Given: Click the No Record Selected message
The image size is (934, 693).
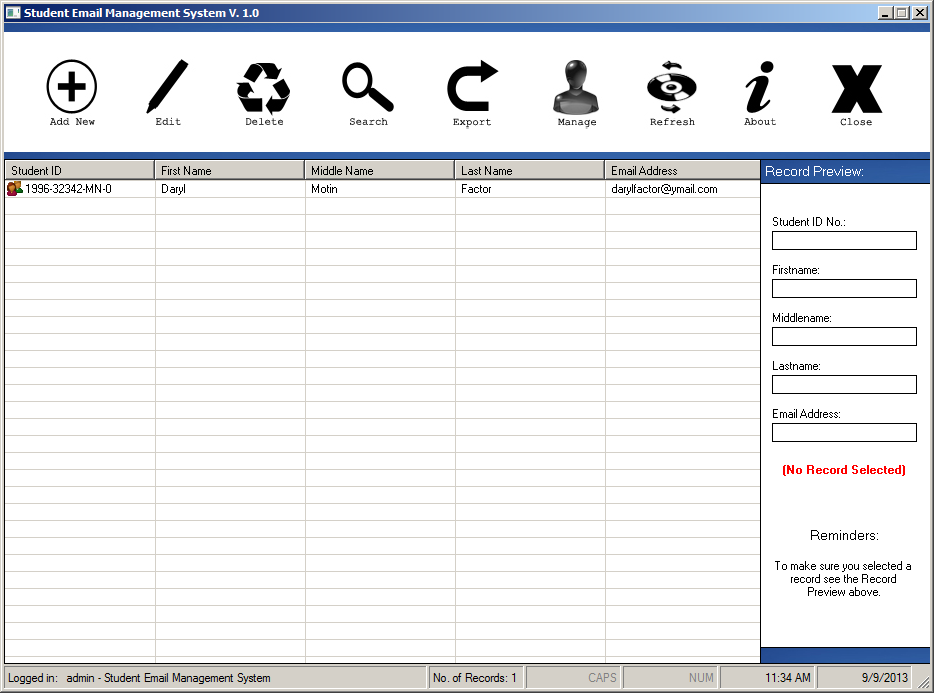Looking at the screenshot, I should pos(843,470).
